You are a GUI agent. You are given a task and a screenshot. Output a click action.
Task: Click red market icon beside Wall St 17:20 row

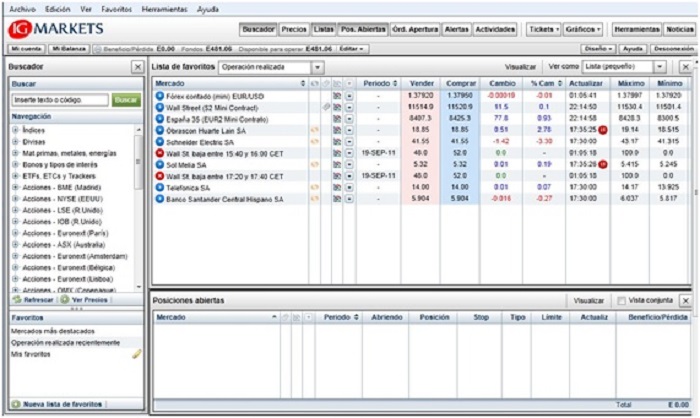click(159, 176)
